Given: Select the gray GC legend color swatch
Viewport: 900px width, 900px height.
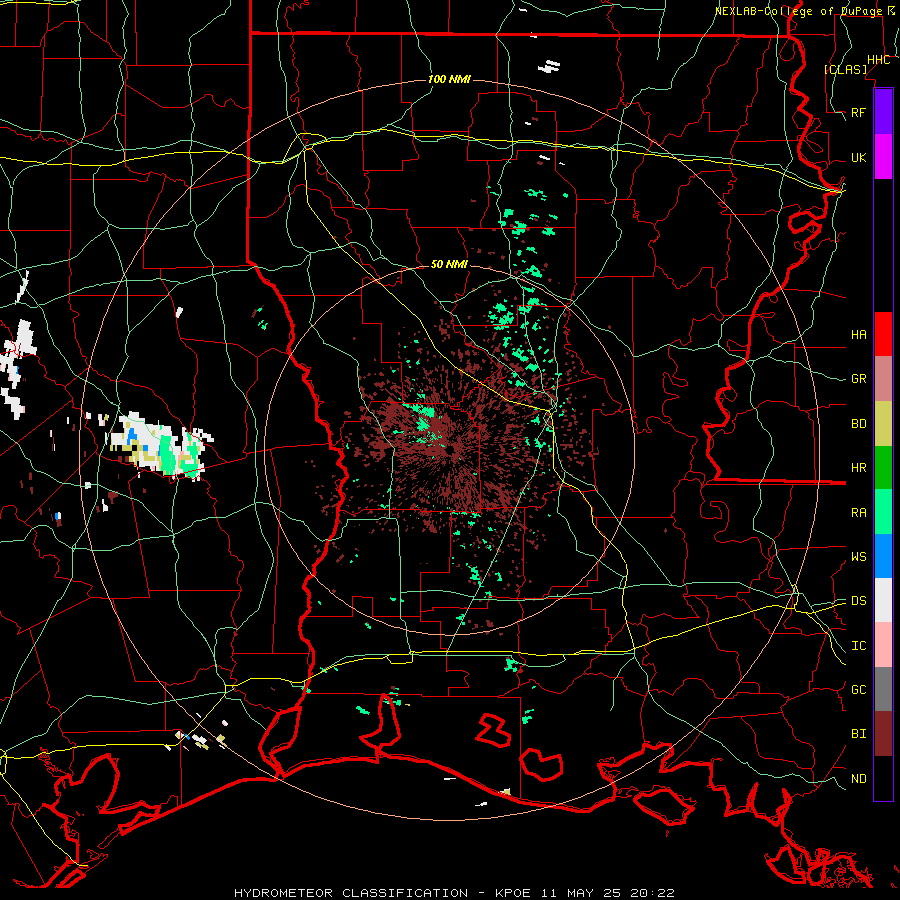Looking at the screenshot, I should 883,689.
